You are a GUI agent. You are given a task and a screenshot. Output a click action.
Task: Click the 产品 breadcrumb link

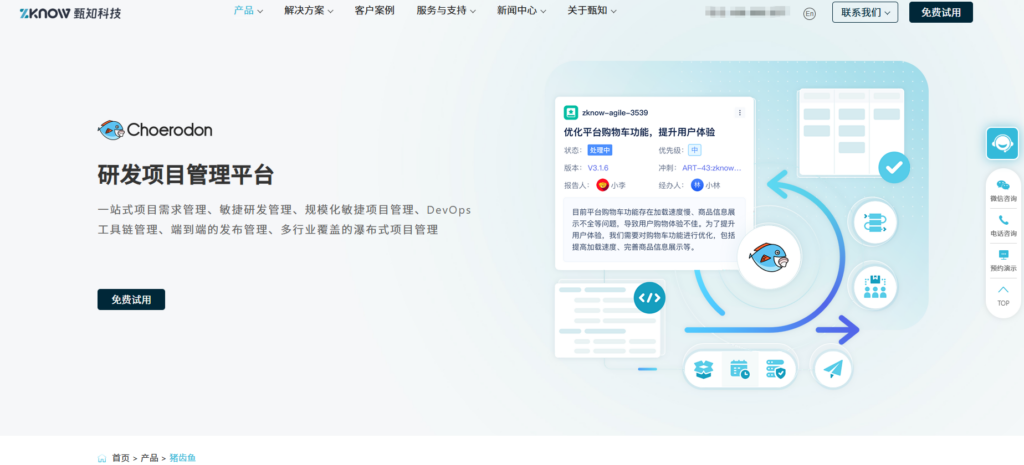[x=149, y=458]
